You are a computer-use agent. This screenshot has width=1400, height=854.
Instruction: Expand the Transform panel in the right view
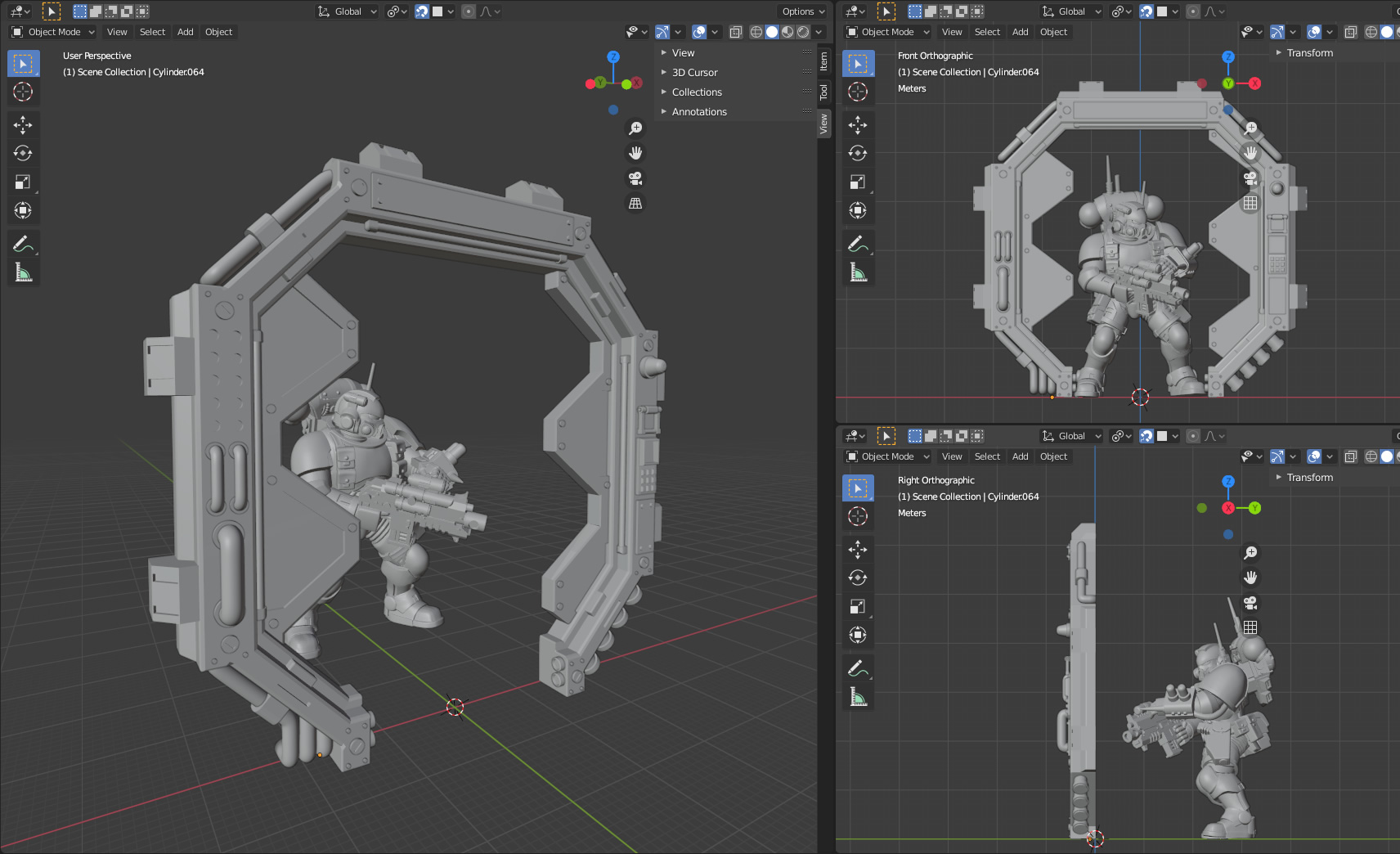[x=1309, y=478]
